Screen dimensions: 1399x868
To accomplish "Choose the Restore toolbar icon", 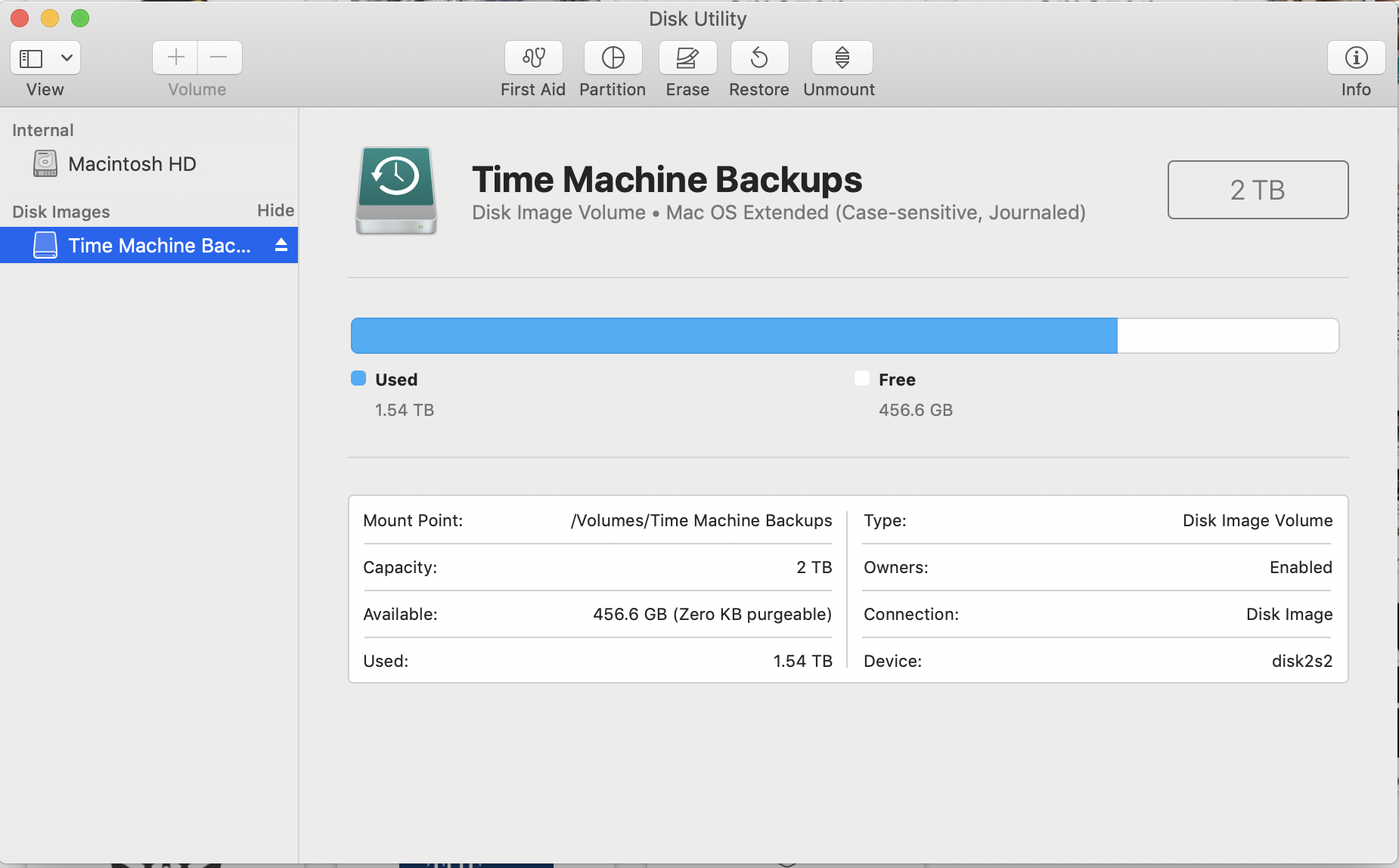I will pyautogui.click(x=759, y=57).
